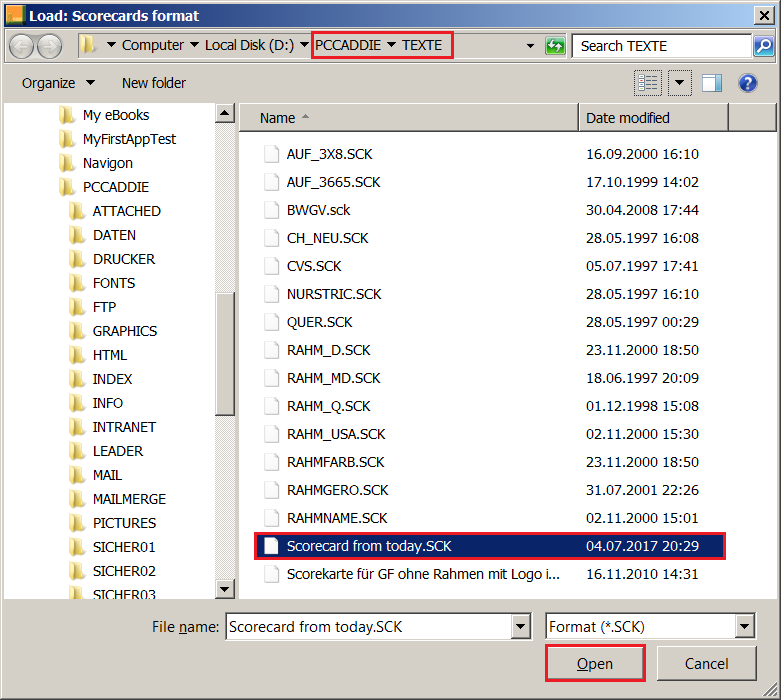Click the file icon of BWGV.sck
Image resolution: width=781 pixels, height=700 pixels.
[269, 210]
